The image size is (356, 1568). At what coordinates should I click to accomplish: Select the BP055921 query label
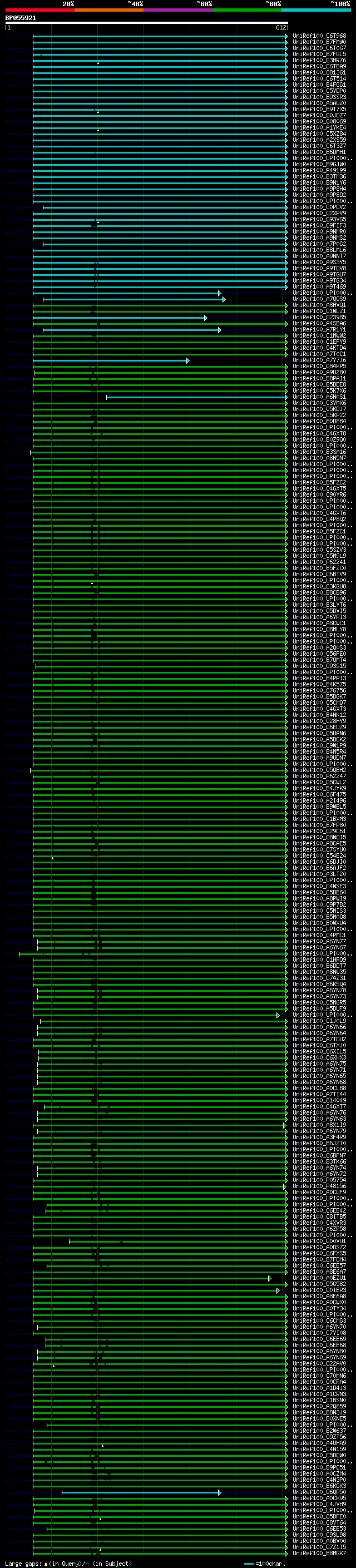tap(21, 18)
